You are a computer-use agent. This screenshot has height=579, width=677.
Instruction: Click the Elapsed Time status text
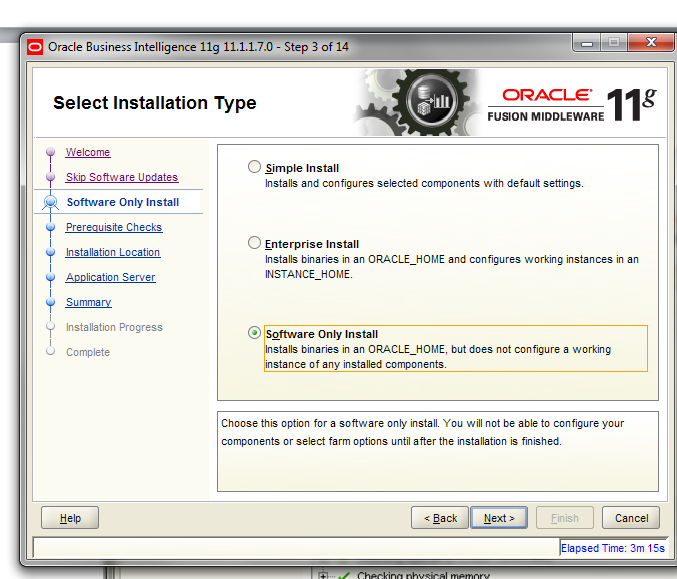pos(613,548)
